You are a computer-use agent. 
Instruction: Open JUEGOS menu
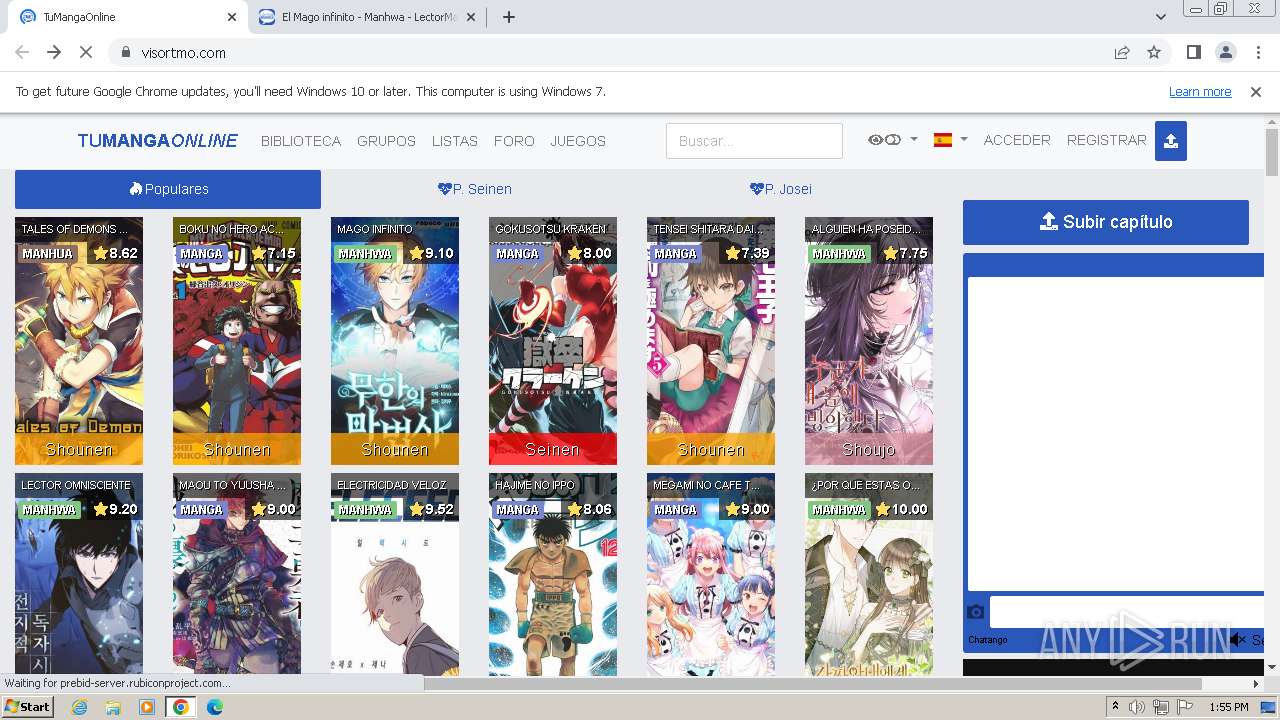[578, 141]
